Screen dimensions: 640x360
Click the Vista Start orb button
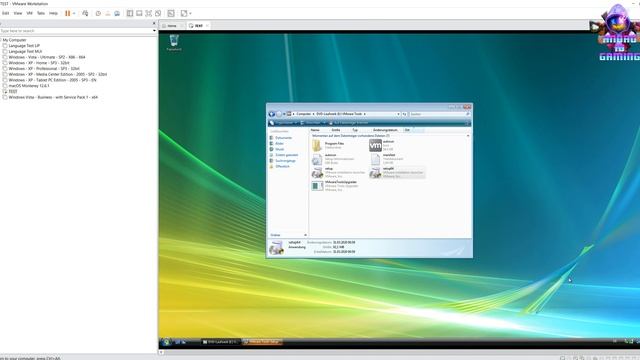[166, 342]
